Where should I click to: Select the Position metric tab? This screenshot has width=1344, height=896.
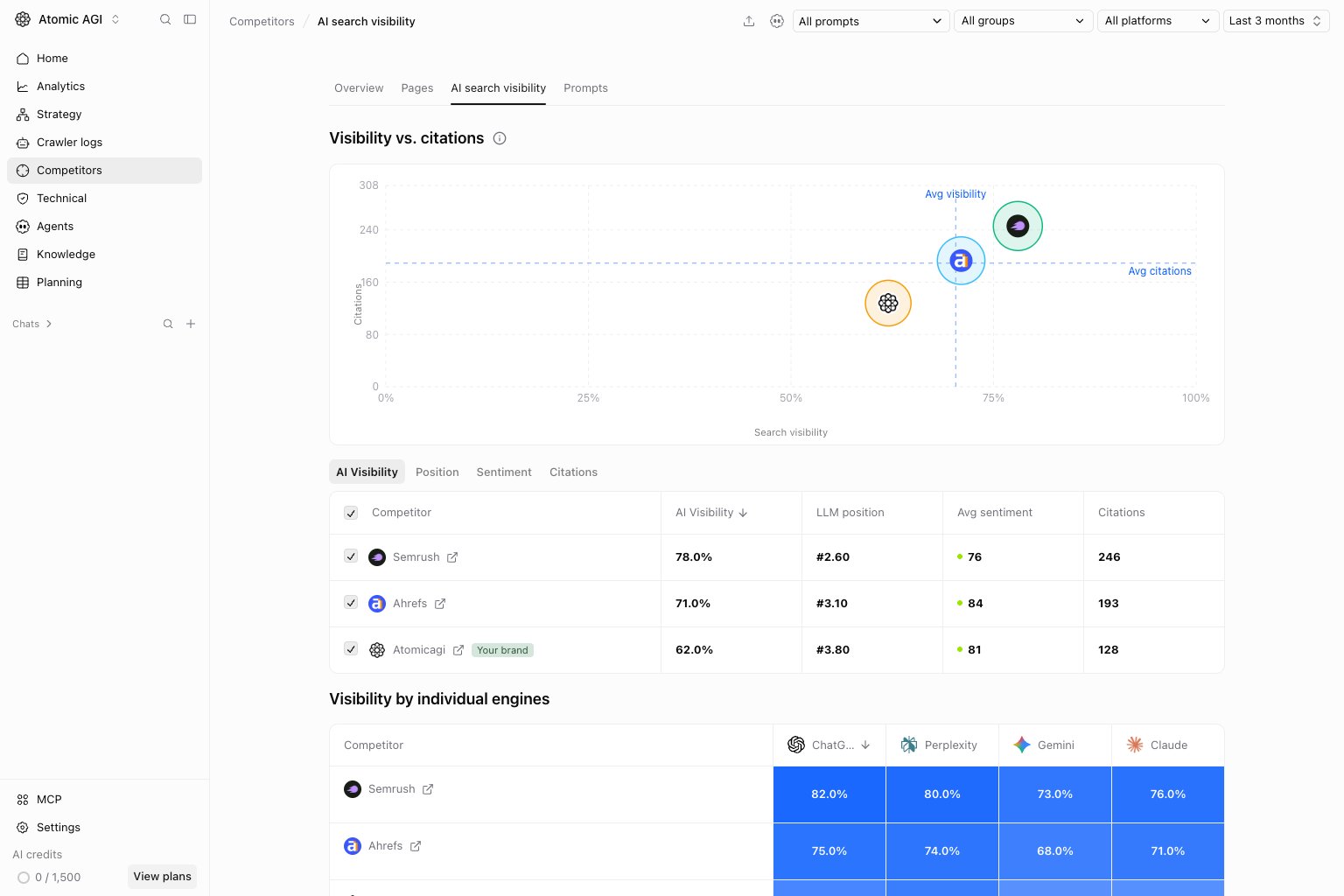click(437, 472)
